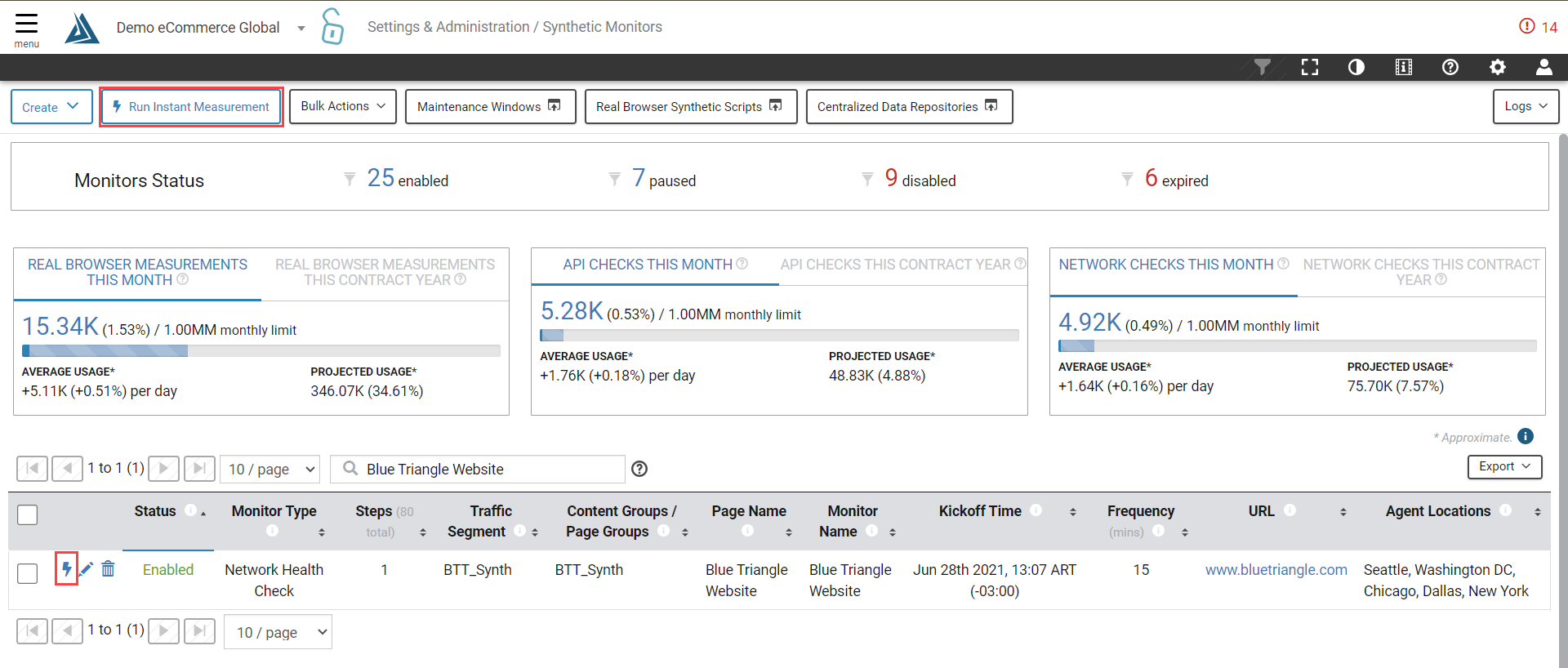The image size is (1568, 668).
Task: Delete the monitor using trash icon
Action: [108, 568]
